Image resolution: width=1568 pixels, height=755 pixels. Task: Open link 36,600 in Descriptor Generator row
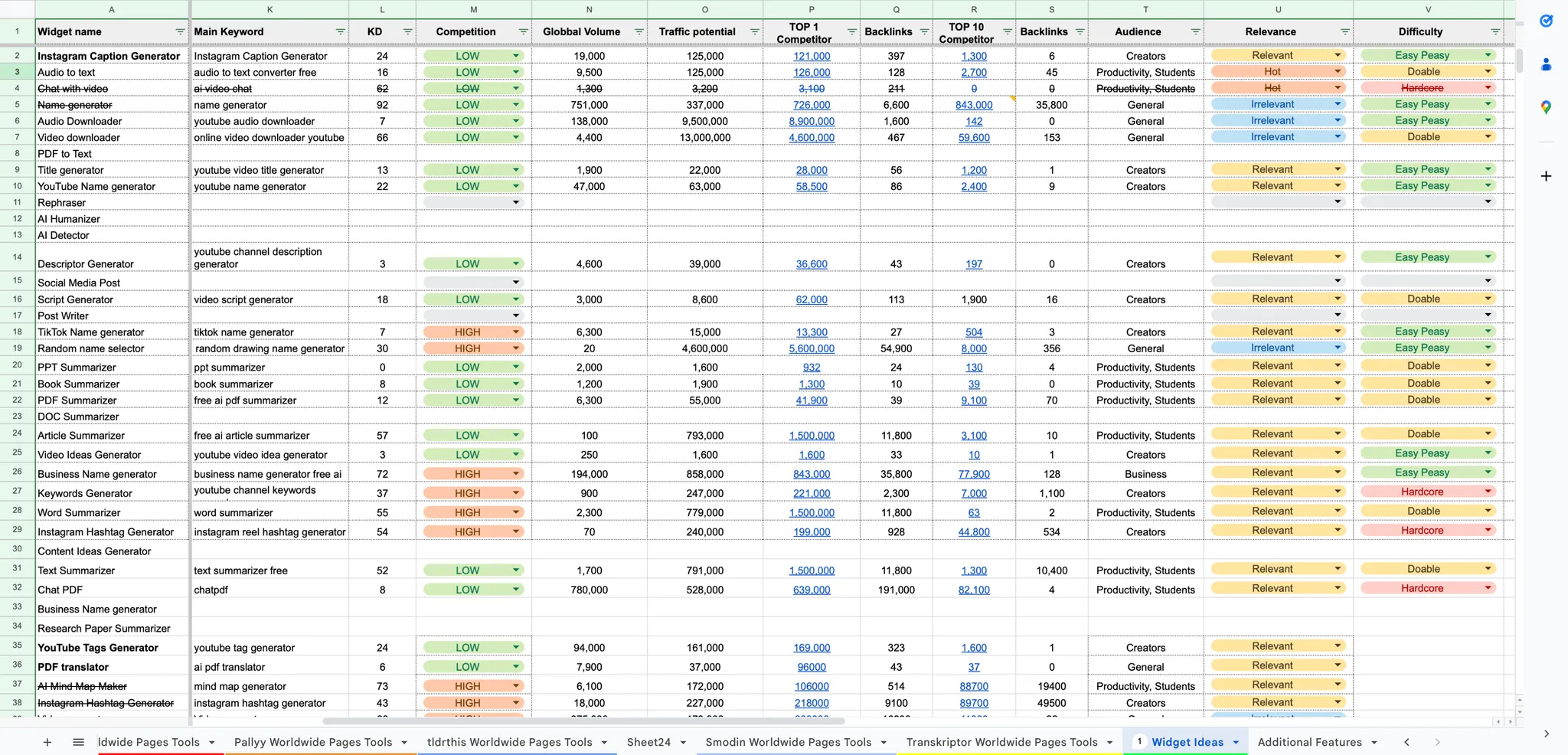point(812,264)
